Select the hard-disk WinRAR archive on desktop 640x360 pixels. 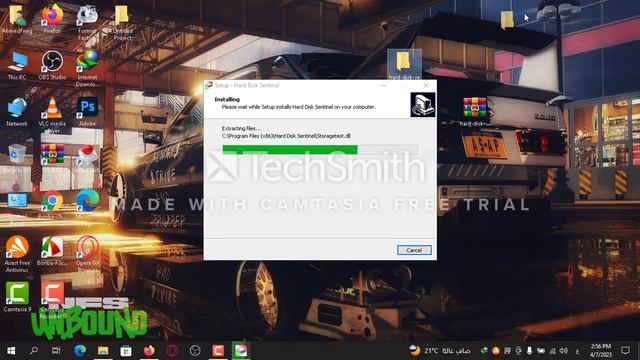pos(474,111)
